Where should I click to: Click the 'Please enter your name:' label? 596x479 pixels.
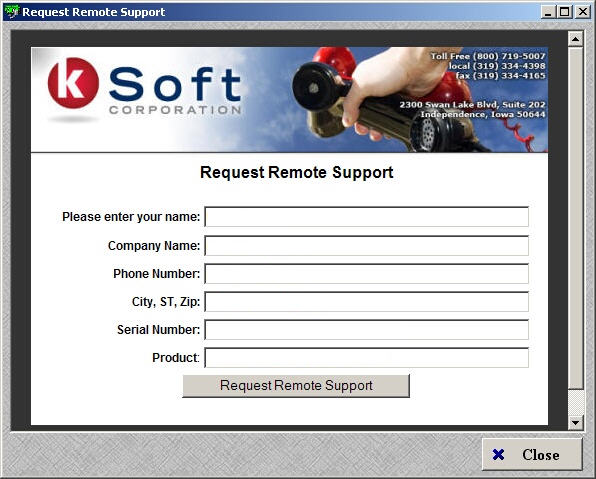pos(131,217)
